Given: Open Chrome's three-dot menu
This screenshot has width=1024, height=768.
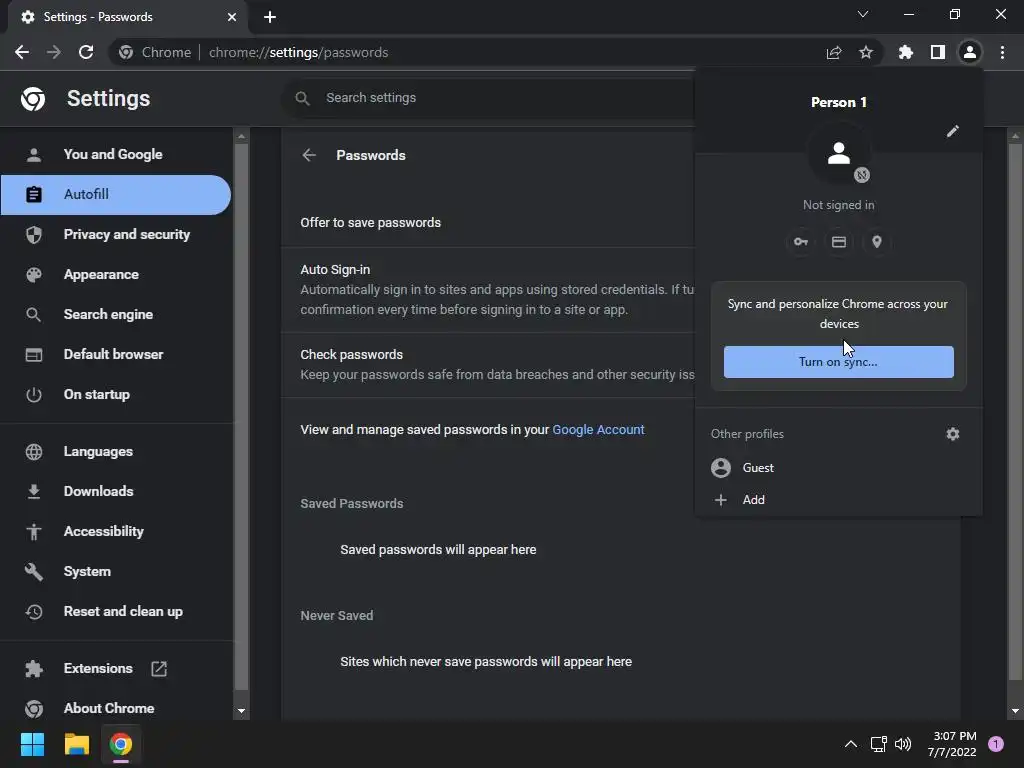Looking at the screenshot, I should coord(1002,52).
